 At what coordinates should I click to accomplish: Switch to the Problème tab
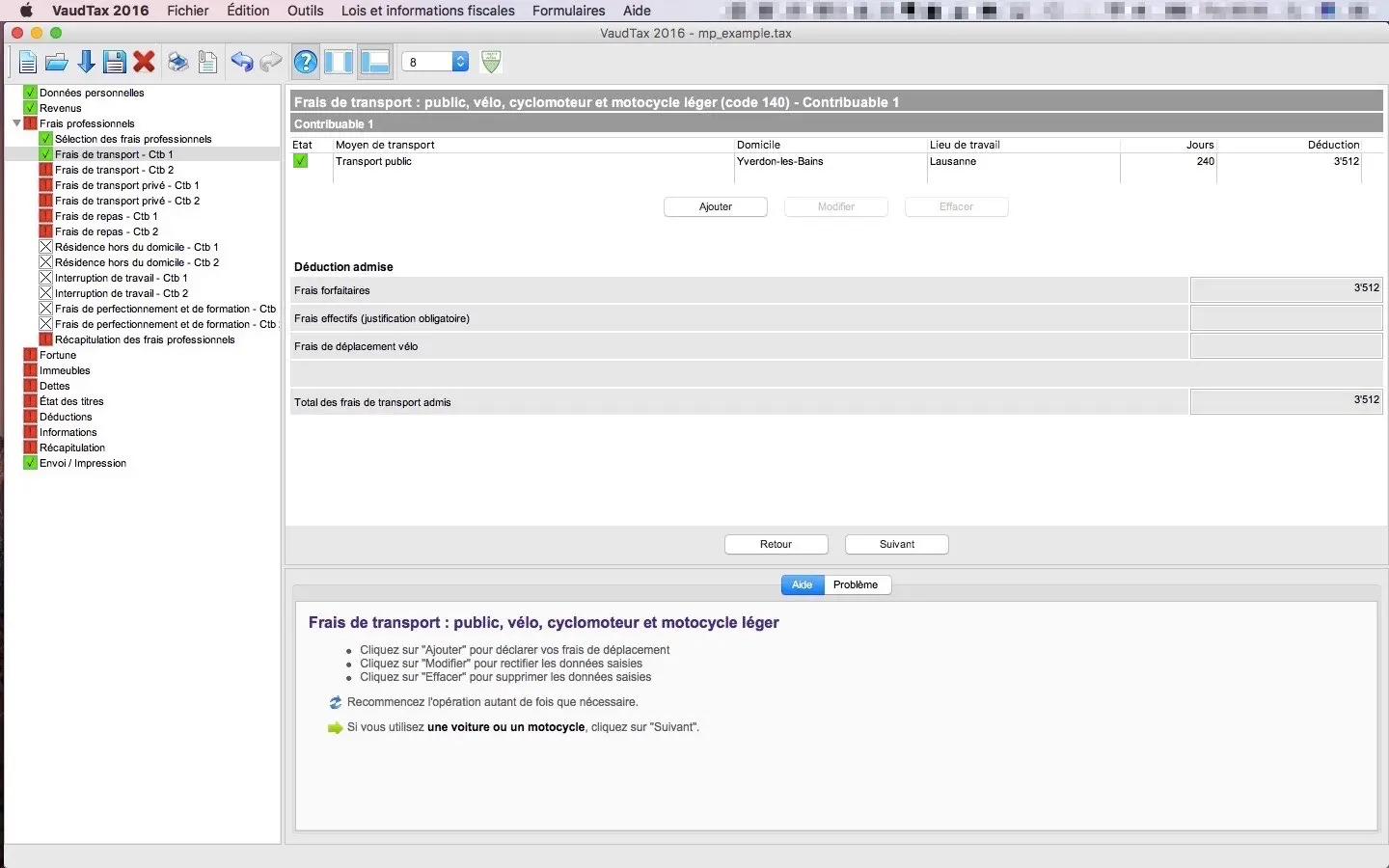pyautogui.click(x=857, y=584)
